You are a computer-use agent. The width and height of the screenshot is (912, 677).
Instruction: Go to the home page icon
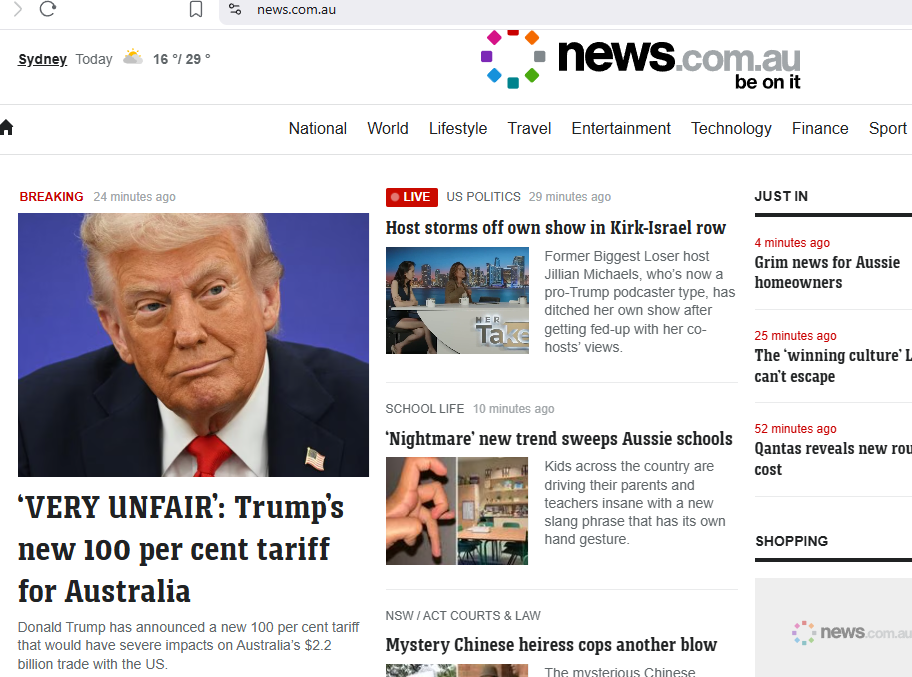tap(6, 127)
